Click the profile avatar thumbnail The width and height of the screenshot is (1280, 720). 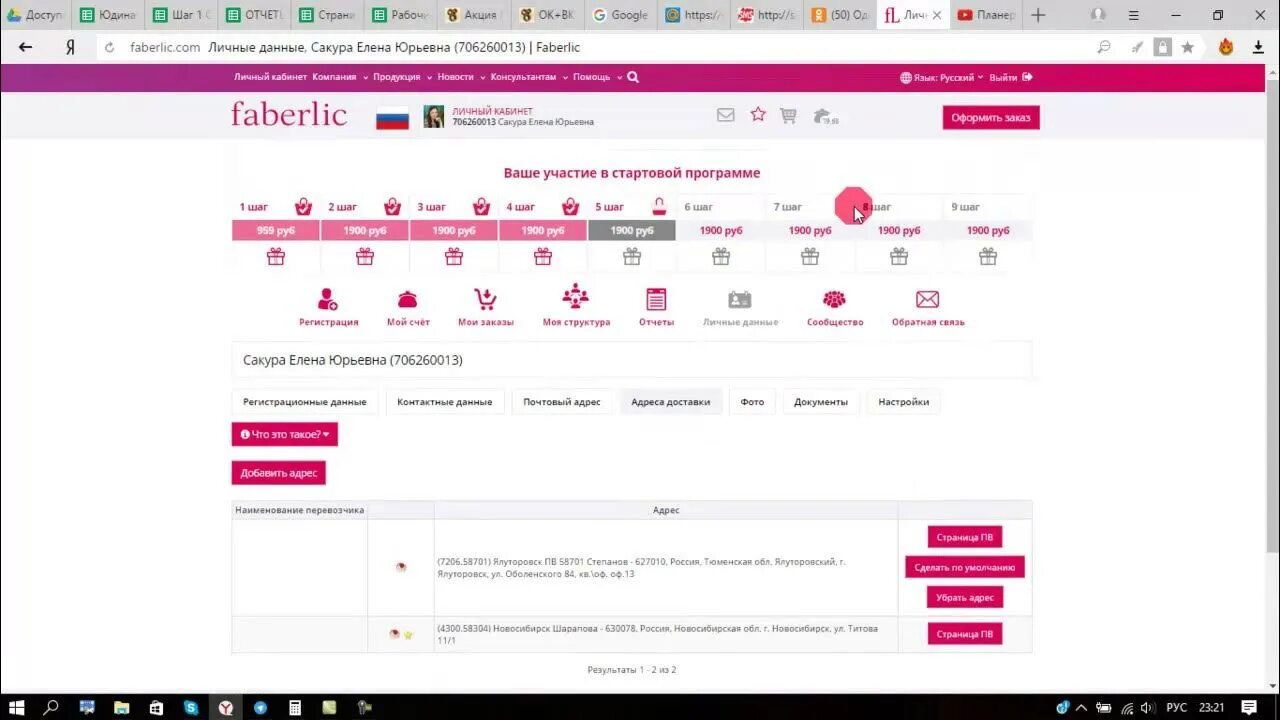(x=434, y=116)
